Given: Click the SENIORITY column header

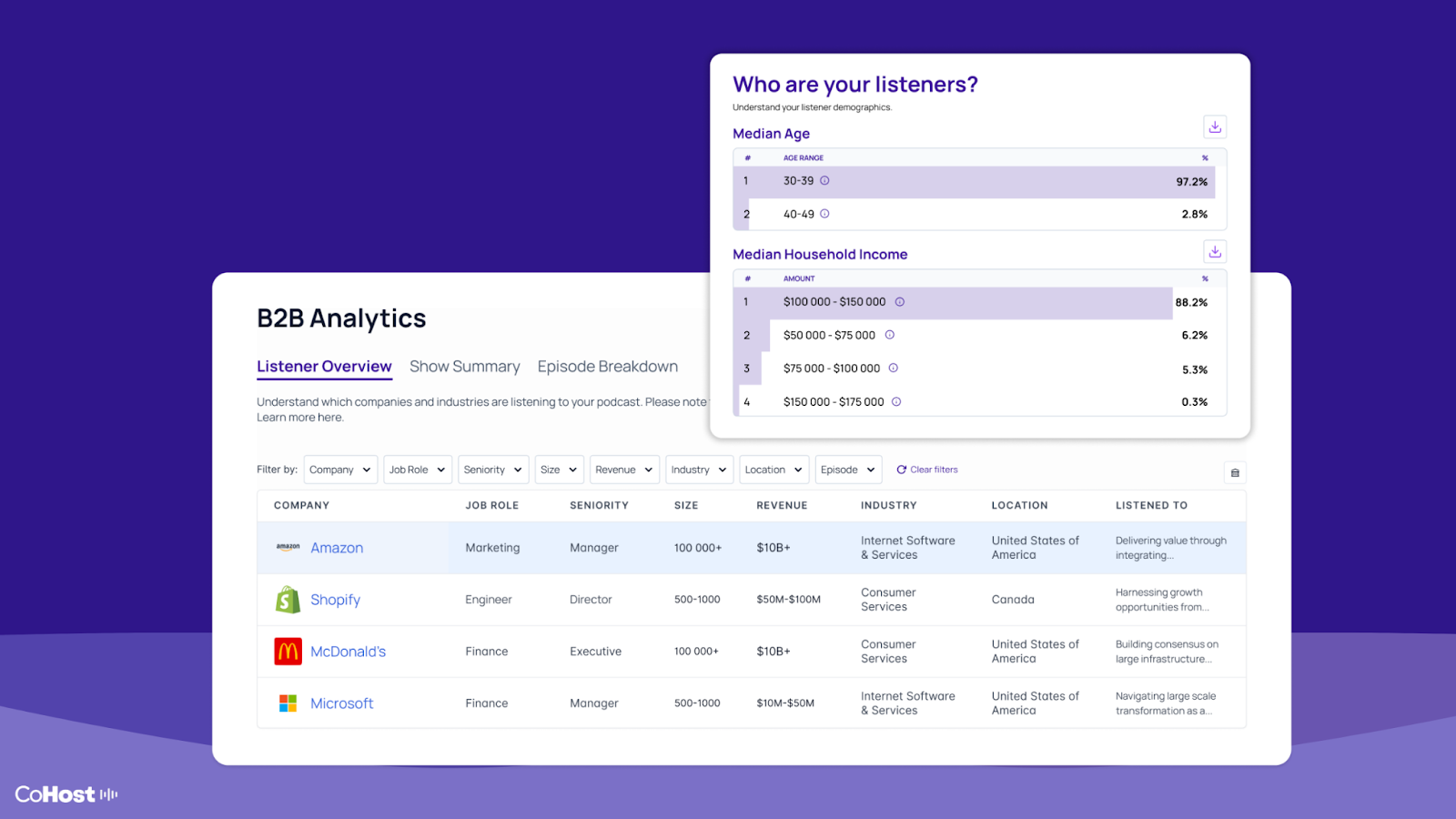Looking at the screenshot, I should (599, 505).
